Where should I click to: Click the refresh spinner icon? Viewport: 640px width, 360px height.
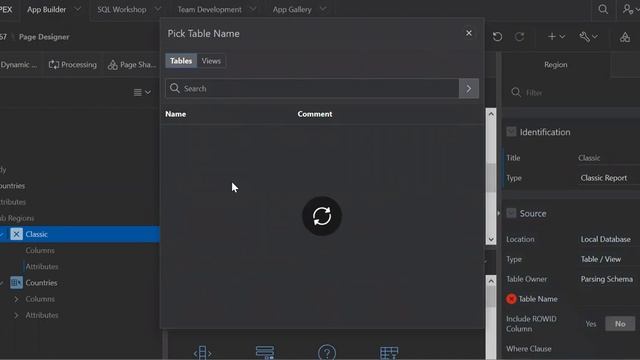[x=322, y=216]
